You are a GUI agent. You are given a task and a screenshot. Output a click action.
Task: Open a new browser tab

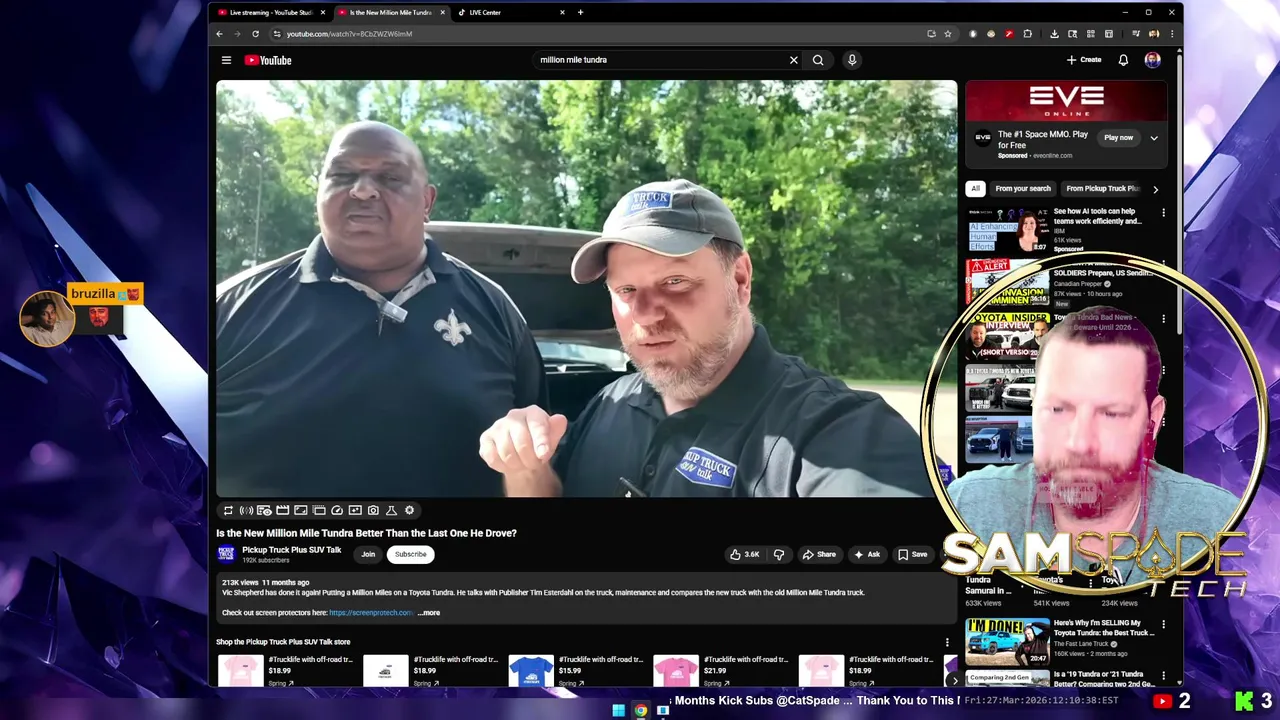pos(580,13)
